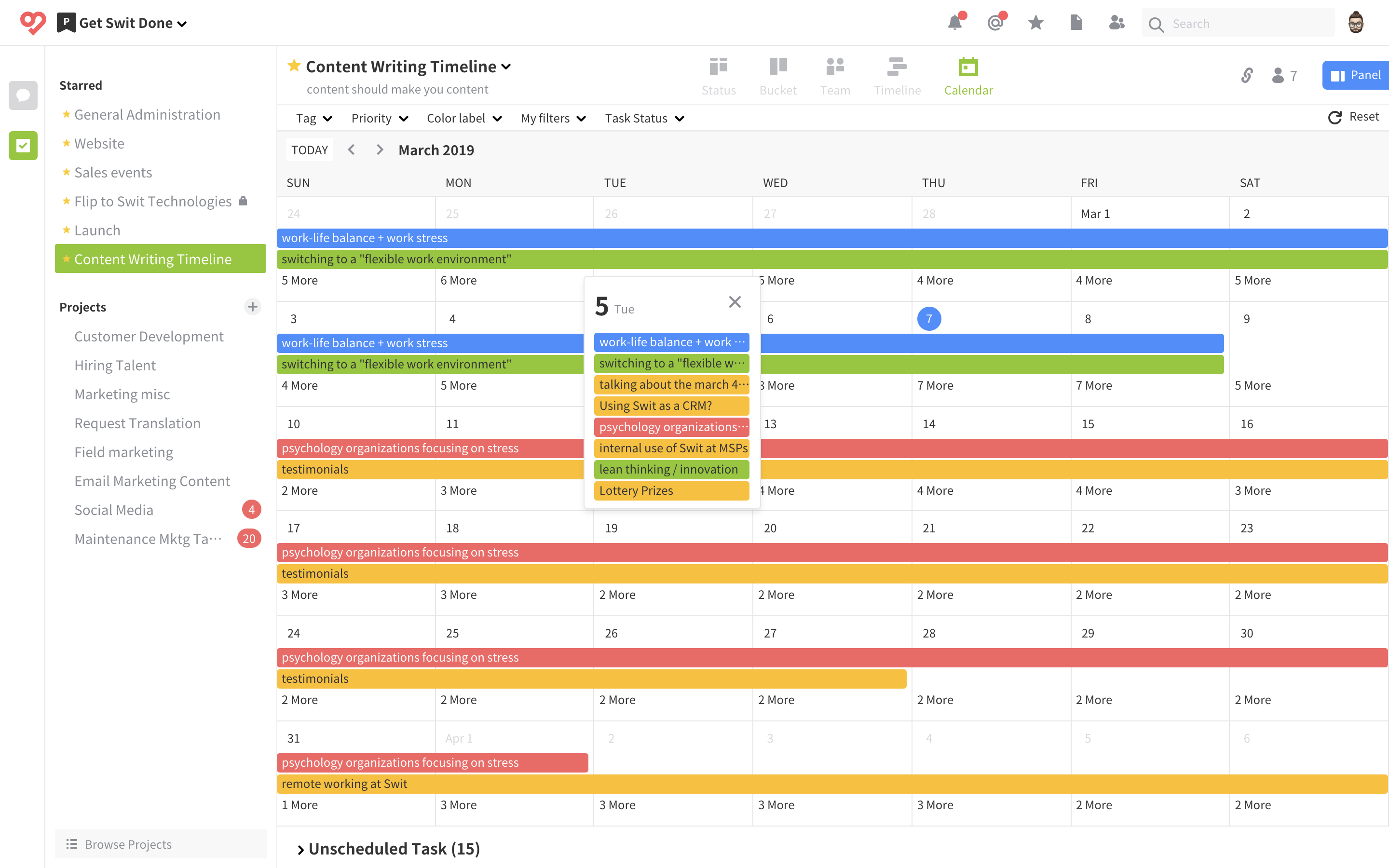Viewport: 1389px width, 868px height.
Task: Click Browse Projects link
Action: point(127,844)
